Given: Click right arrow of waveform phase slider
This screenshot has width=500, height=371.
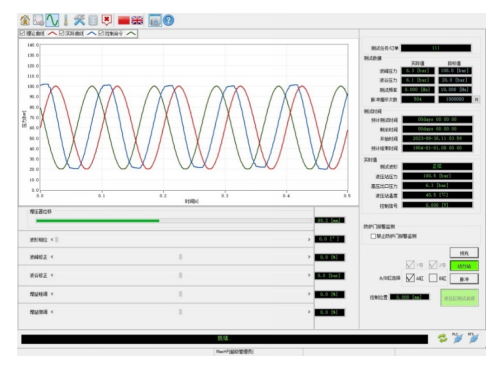Looking at the screenshot, I should pyautogui.click(x=309, y=239).
